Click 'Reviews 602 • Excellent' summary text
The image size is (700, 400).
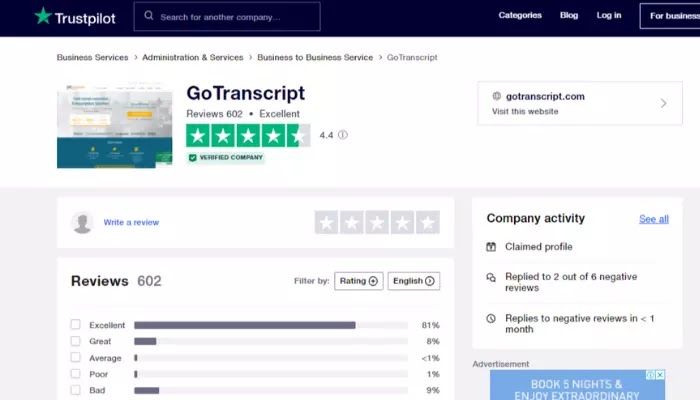(243, 114)
